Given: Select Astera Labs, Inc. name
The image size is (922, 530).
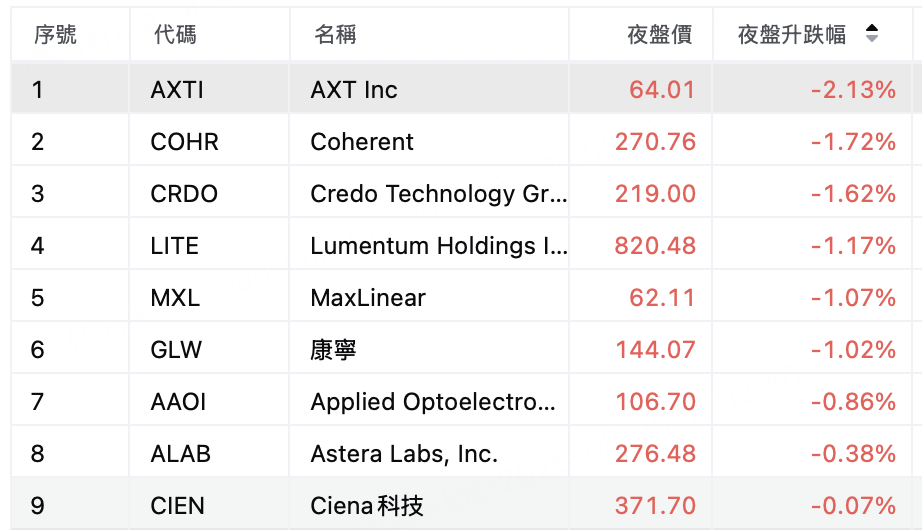Looking at the screenshot, I should coord(404,454).
